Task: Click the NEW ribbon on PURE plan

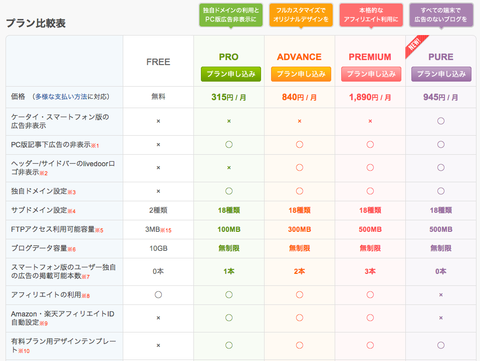Action: tap(415, 45)
